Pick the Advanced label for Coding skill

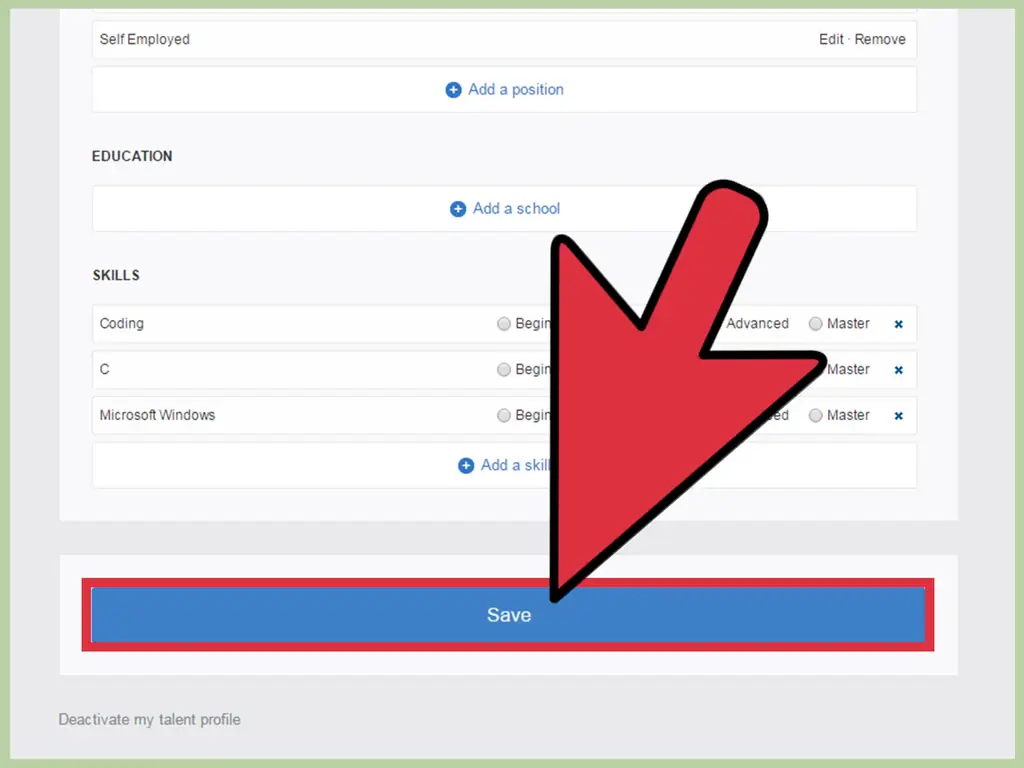pyautogui.click(x=757, y=324)
